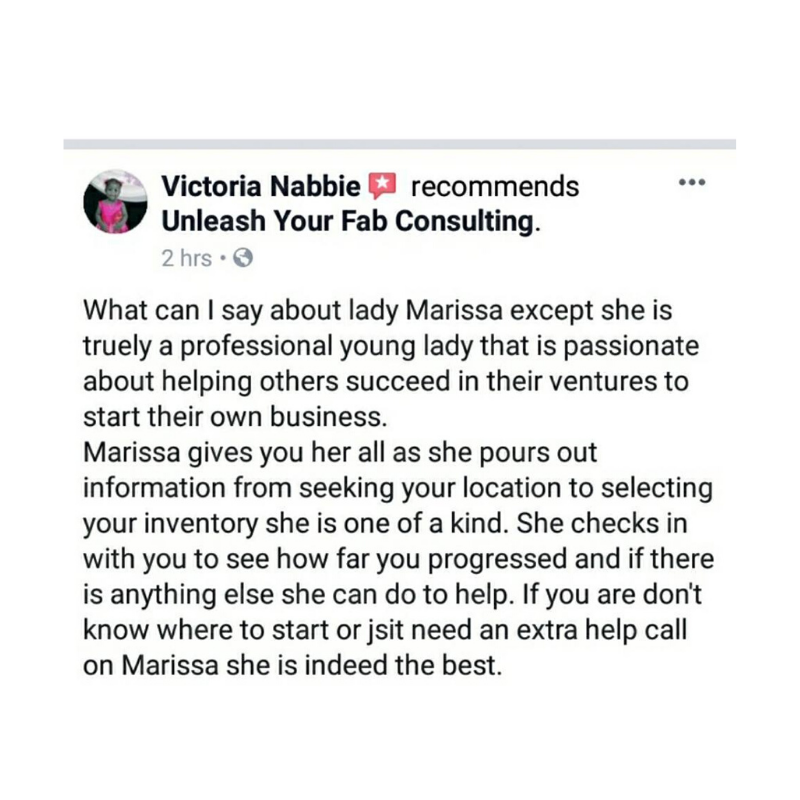Visit the Unleash Your Fab Consulting page
Viewport: 800px width, 800px height.
coord(349,221)
